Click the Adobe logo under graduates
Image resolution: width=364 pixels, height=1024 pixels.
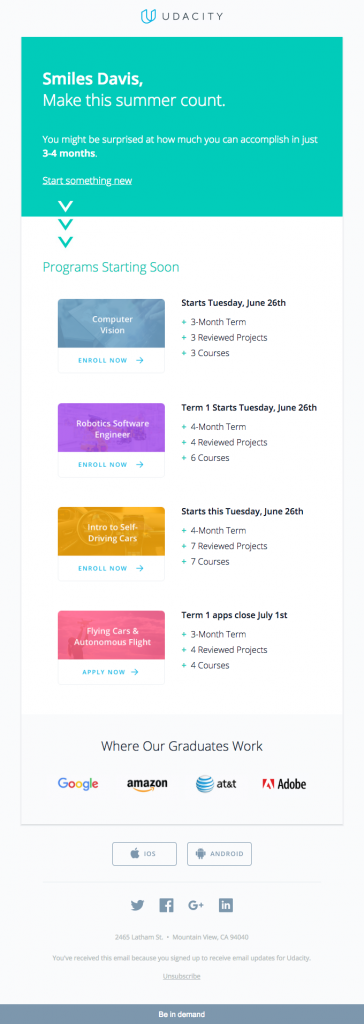coord(284,784)
